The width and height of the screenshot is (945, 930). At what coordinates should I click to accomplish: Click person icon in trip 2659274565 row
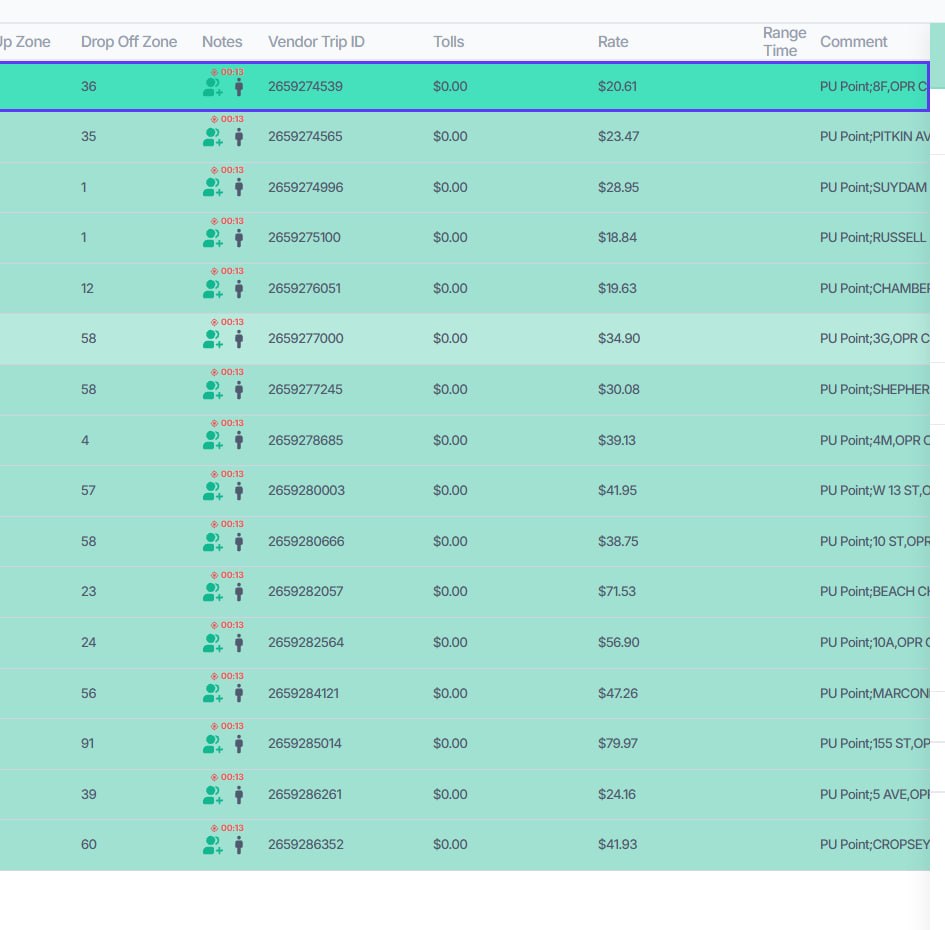239,137
